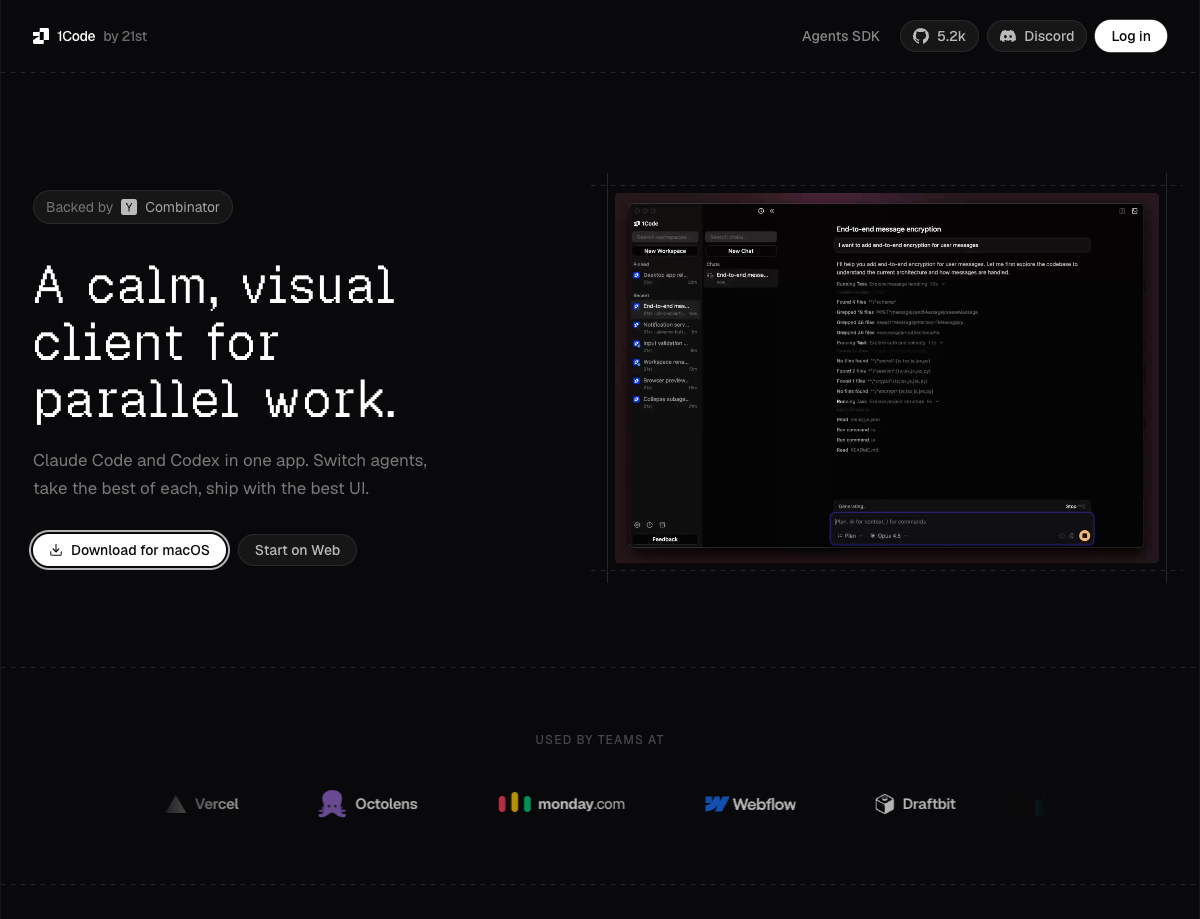Click the collapse sidebar chevrons in the preview
This screenshot has height=919, width=1200.
click(x=772, y=211)
